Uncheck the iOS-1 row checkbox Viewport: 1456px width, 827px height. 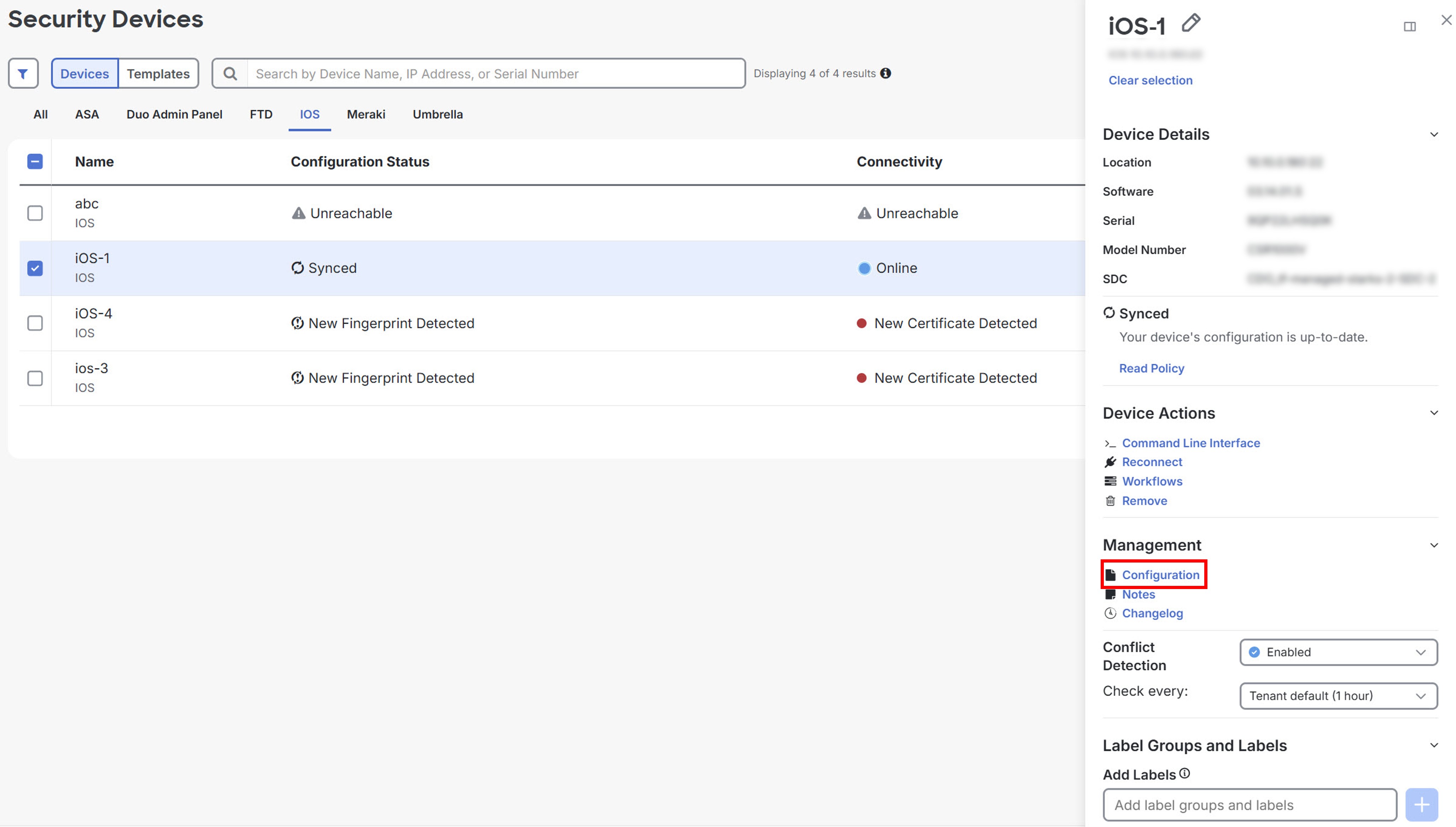(35, 268)
